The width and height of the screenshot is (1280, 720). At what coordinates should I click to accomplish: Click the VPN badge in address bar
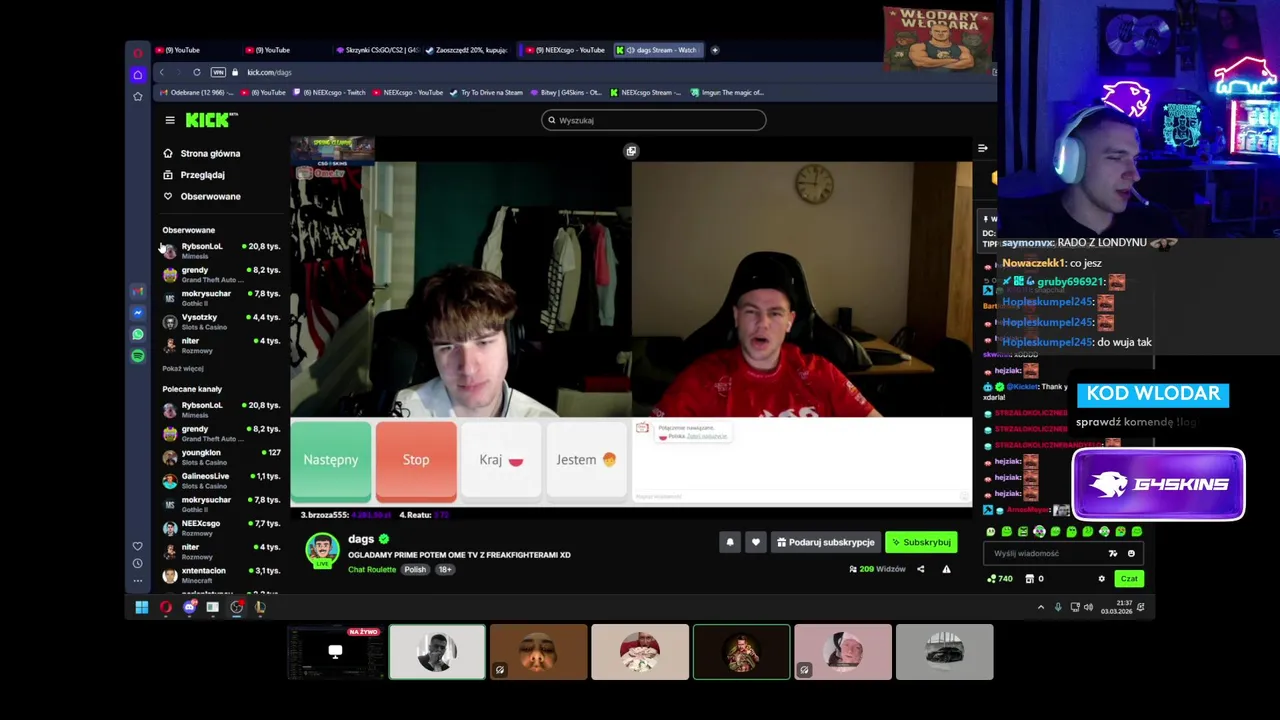pyautogui.click(x=218, y=72)
